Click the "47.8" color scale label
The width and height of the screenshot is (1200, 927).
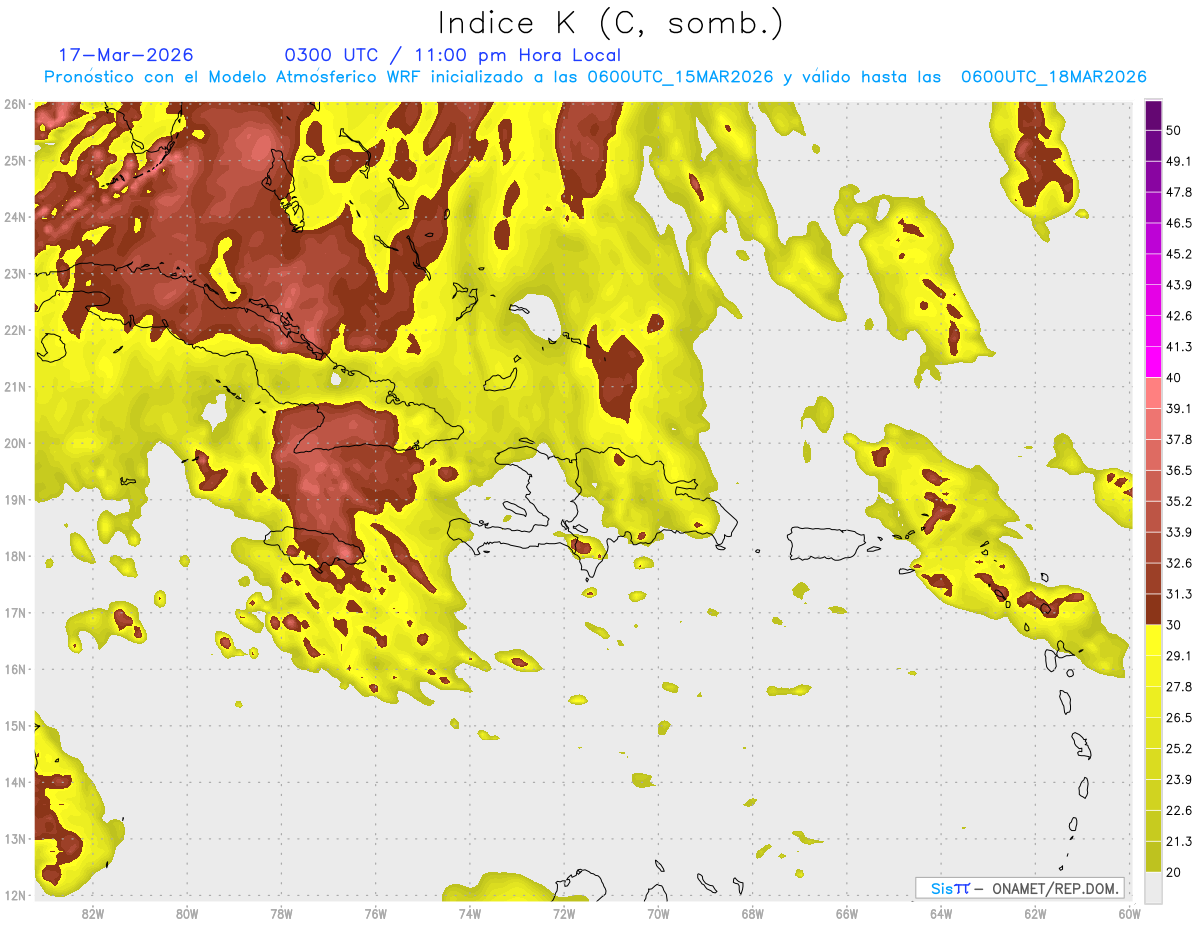[x=1179, y=192]
